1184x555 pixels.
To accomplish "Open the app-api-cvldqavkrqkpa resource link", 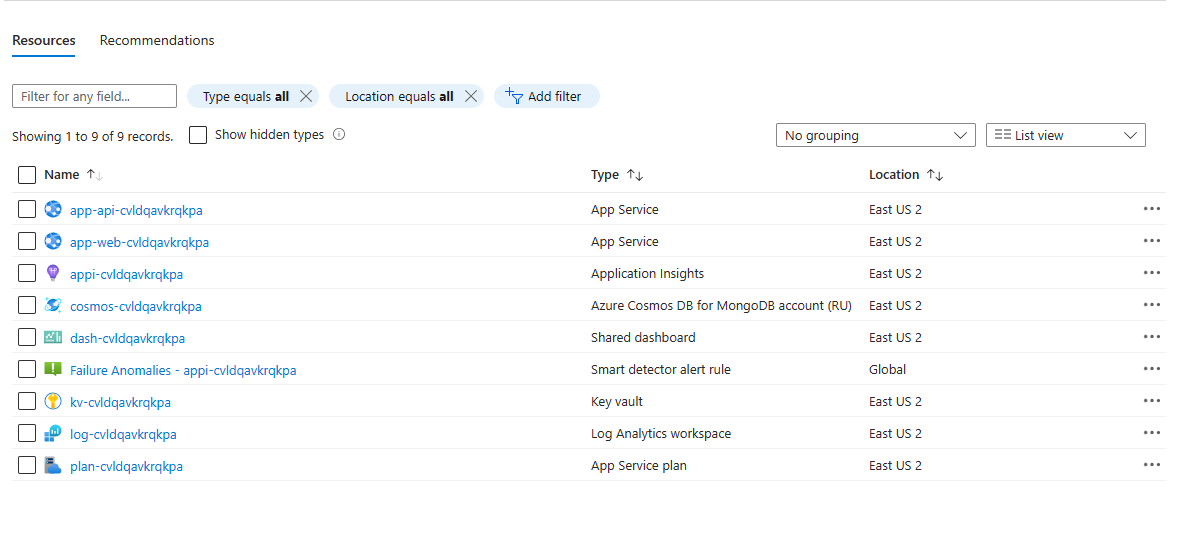I will 136,210.
